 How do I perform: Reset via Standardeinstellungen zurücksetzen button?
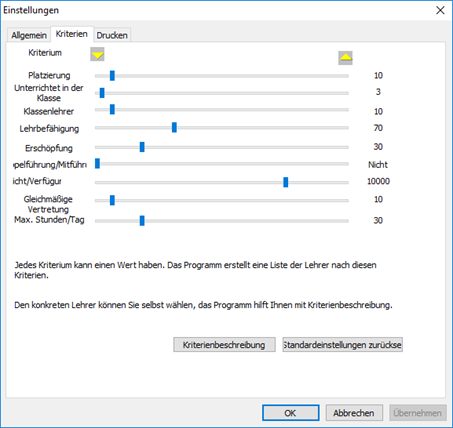(x=343, y=345)
